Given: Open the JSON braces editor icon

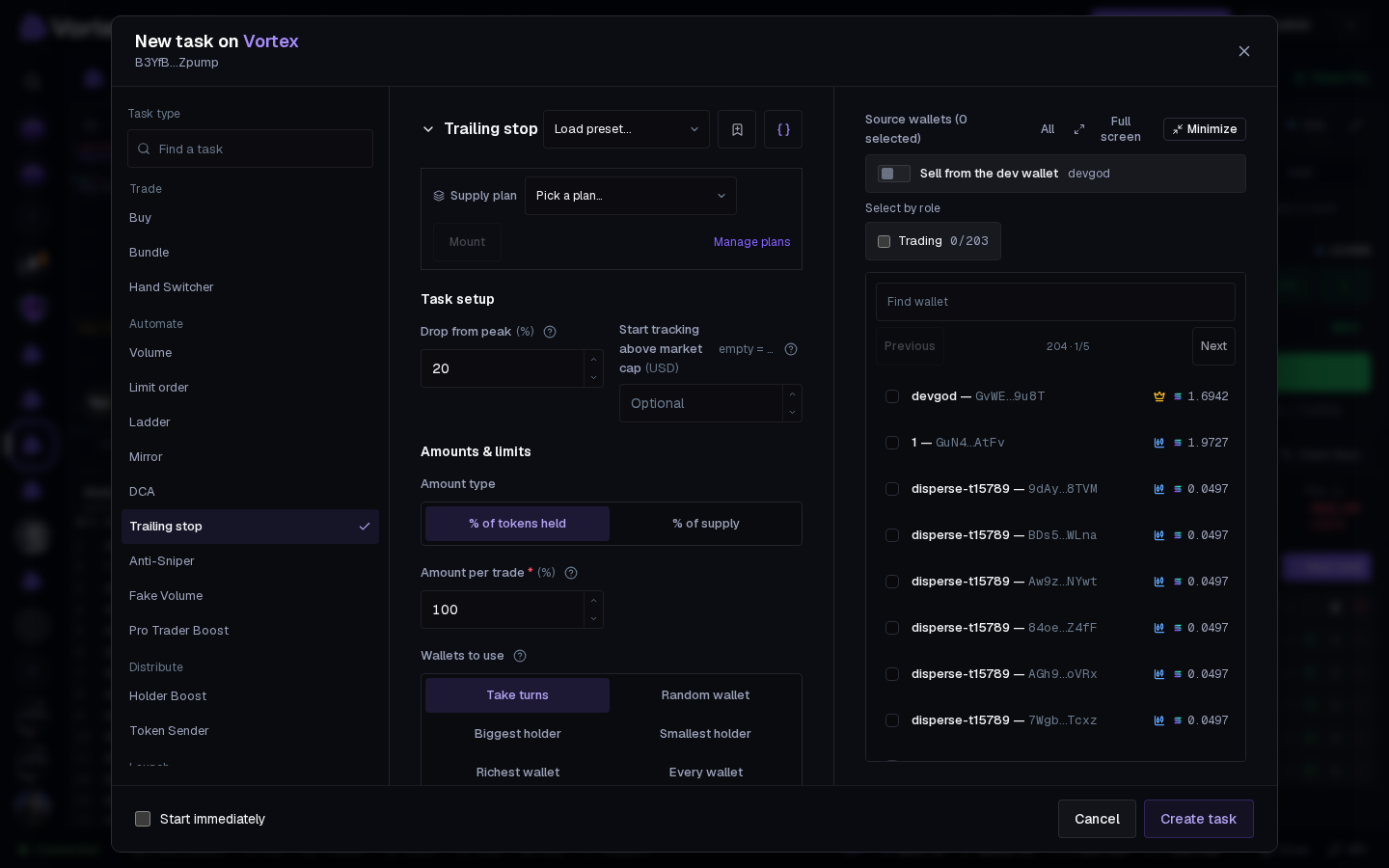Looking at the screenshot, I should (783, 129).
